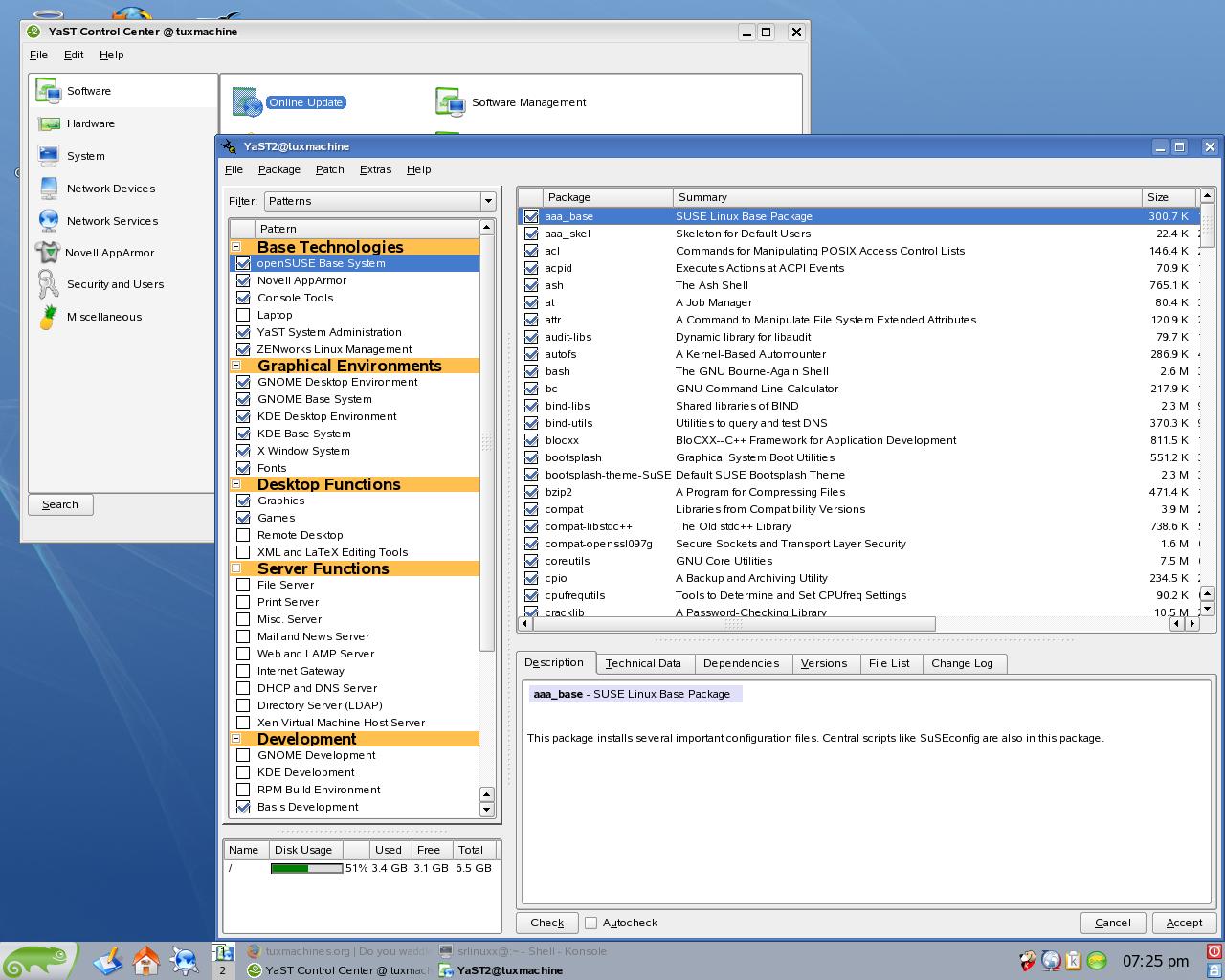Viewport: 1225px width, 980px height.
Task: Switch to the Shell - Konsole taskbar entry
Action: (523, 951)
